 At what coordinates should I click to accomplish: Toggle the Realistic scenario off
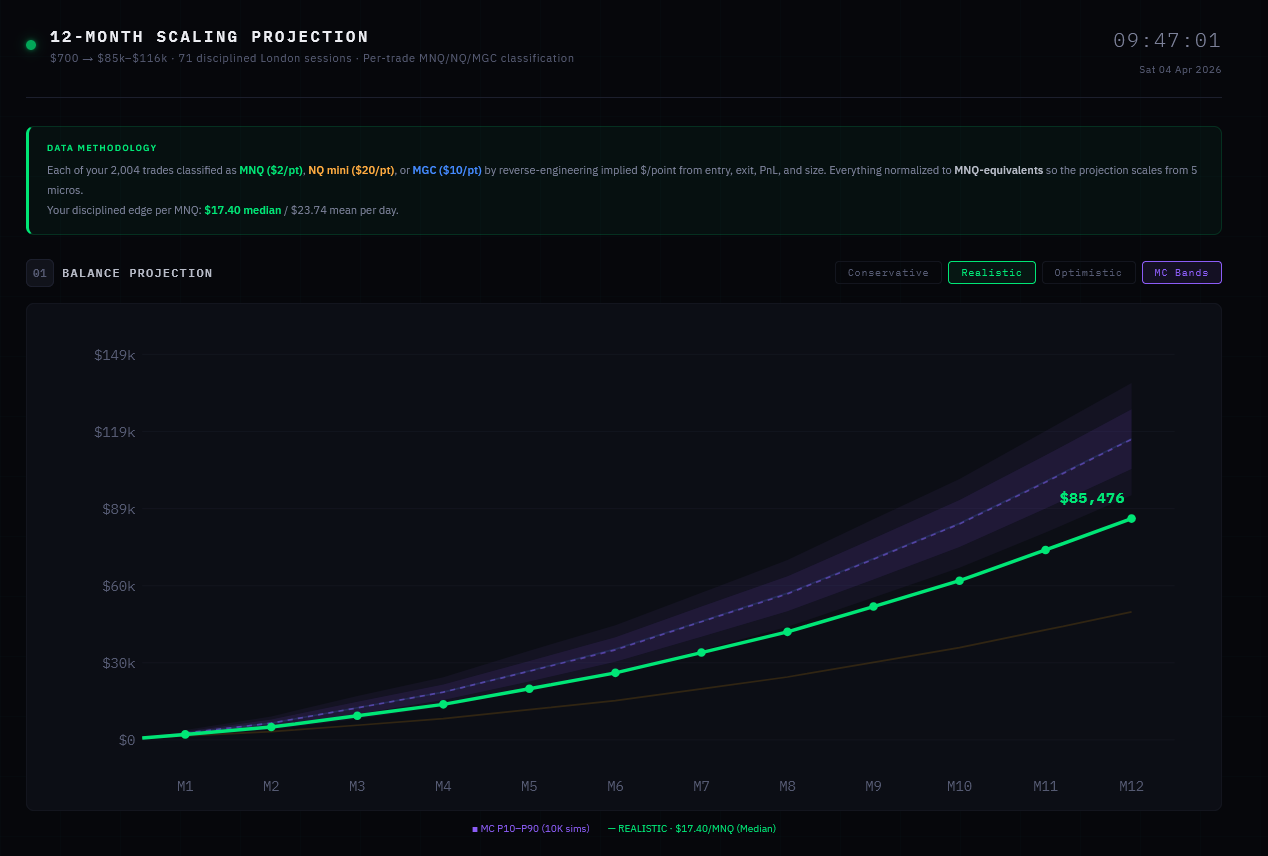[x=991, y=273]
